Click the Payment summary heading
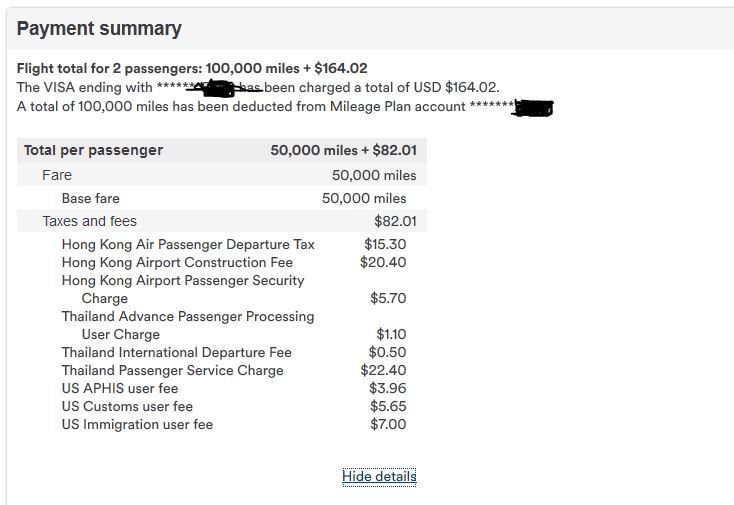 [x=99, y=29]
